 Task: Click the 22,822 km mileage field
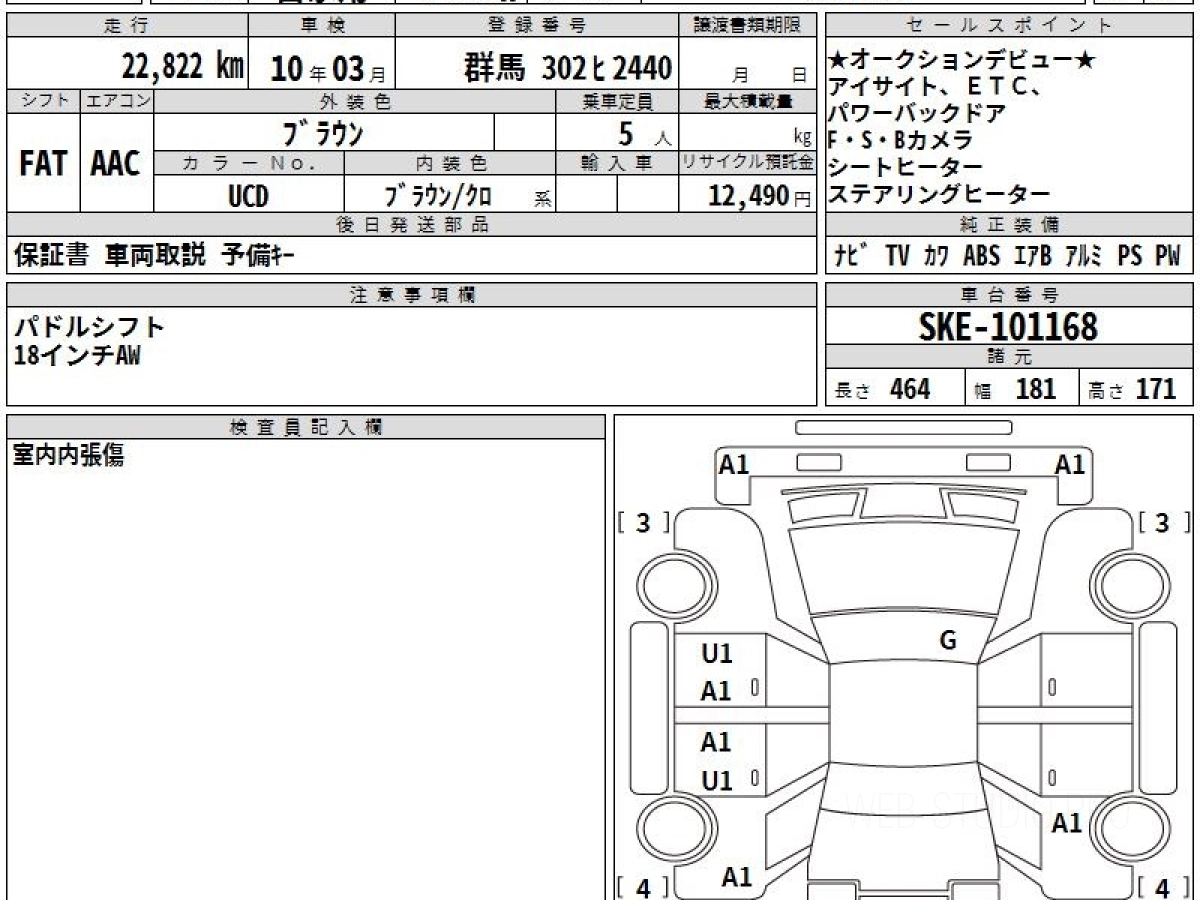(x=182, y=68)
